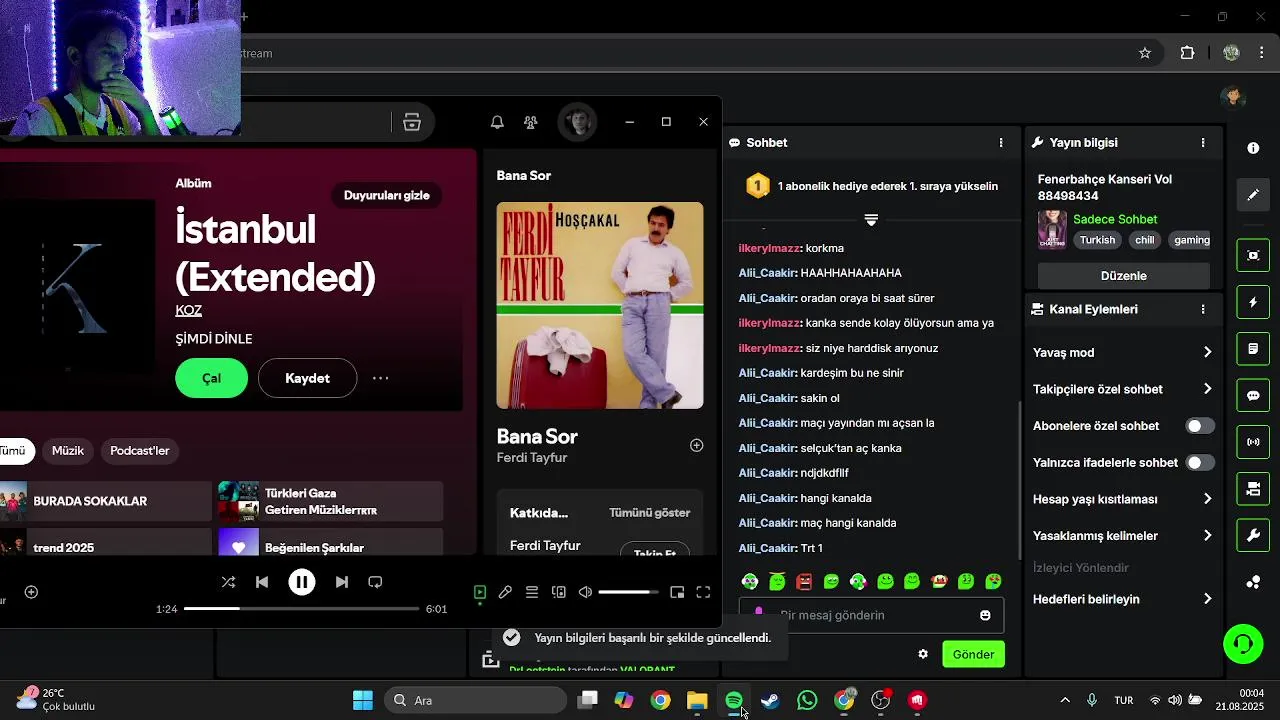Skip to next track in Spotify
The height and width of the screenshot is (720, 1280).
[342, 582]
